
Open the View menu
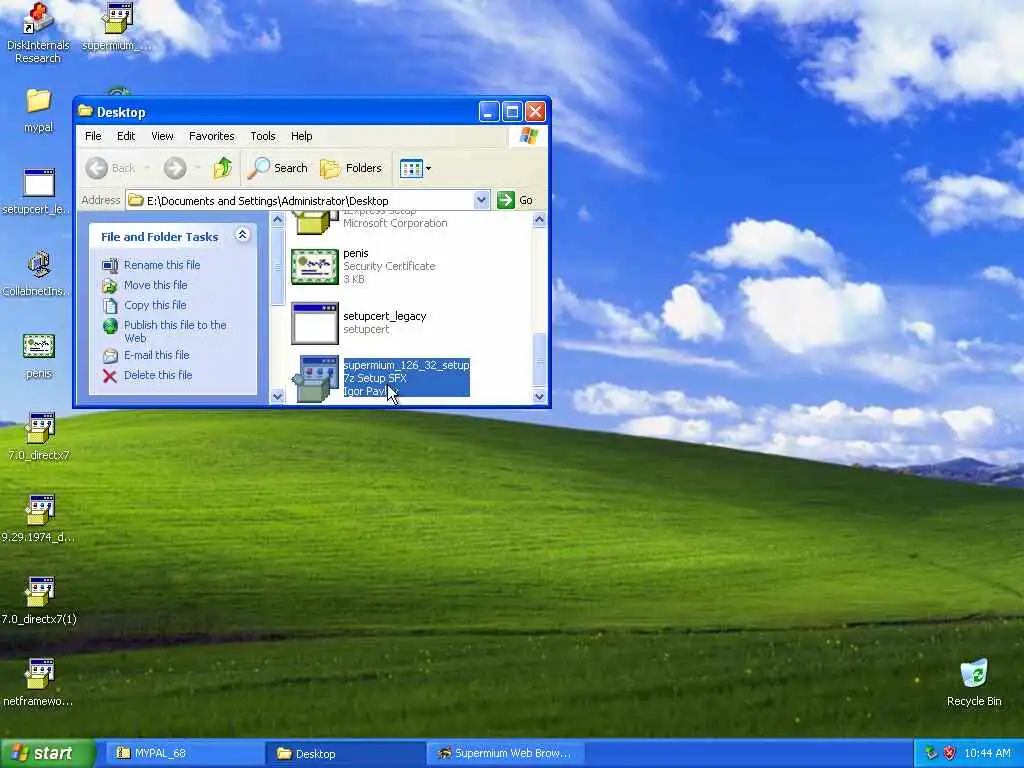click(163, 136)
